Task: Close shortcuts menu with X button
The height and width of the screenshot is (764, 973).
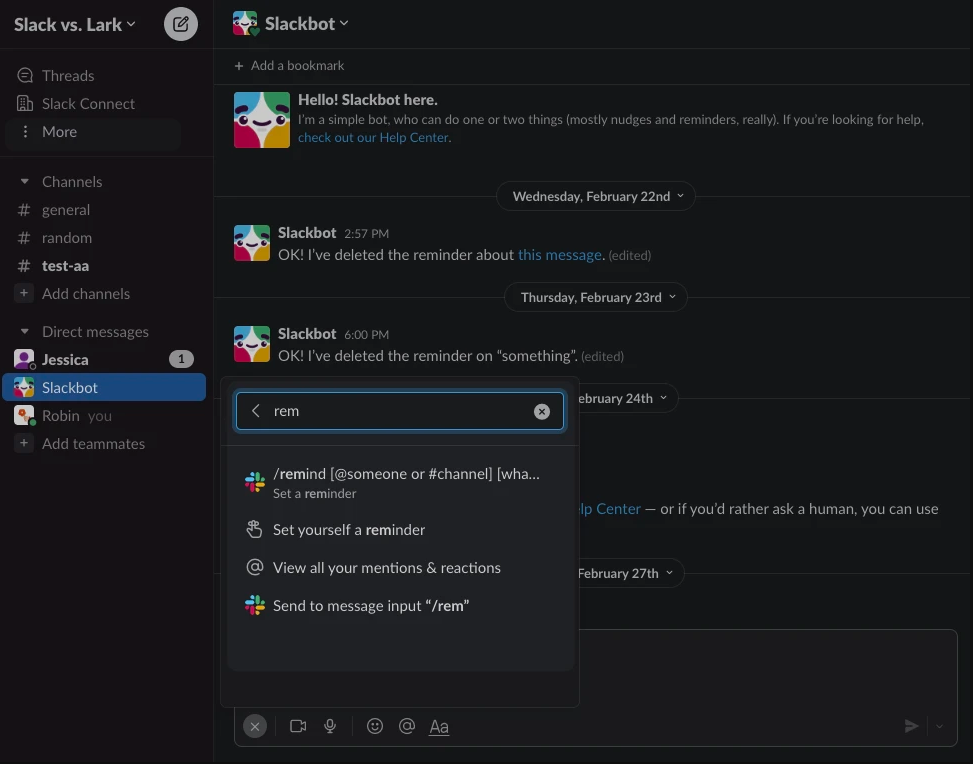Action: (x=255, y=727)
